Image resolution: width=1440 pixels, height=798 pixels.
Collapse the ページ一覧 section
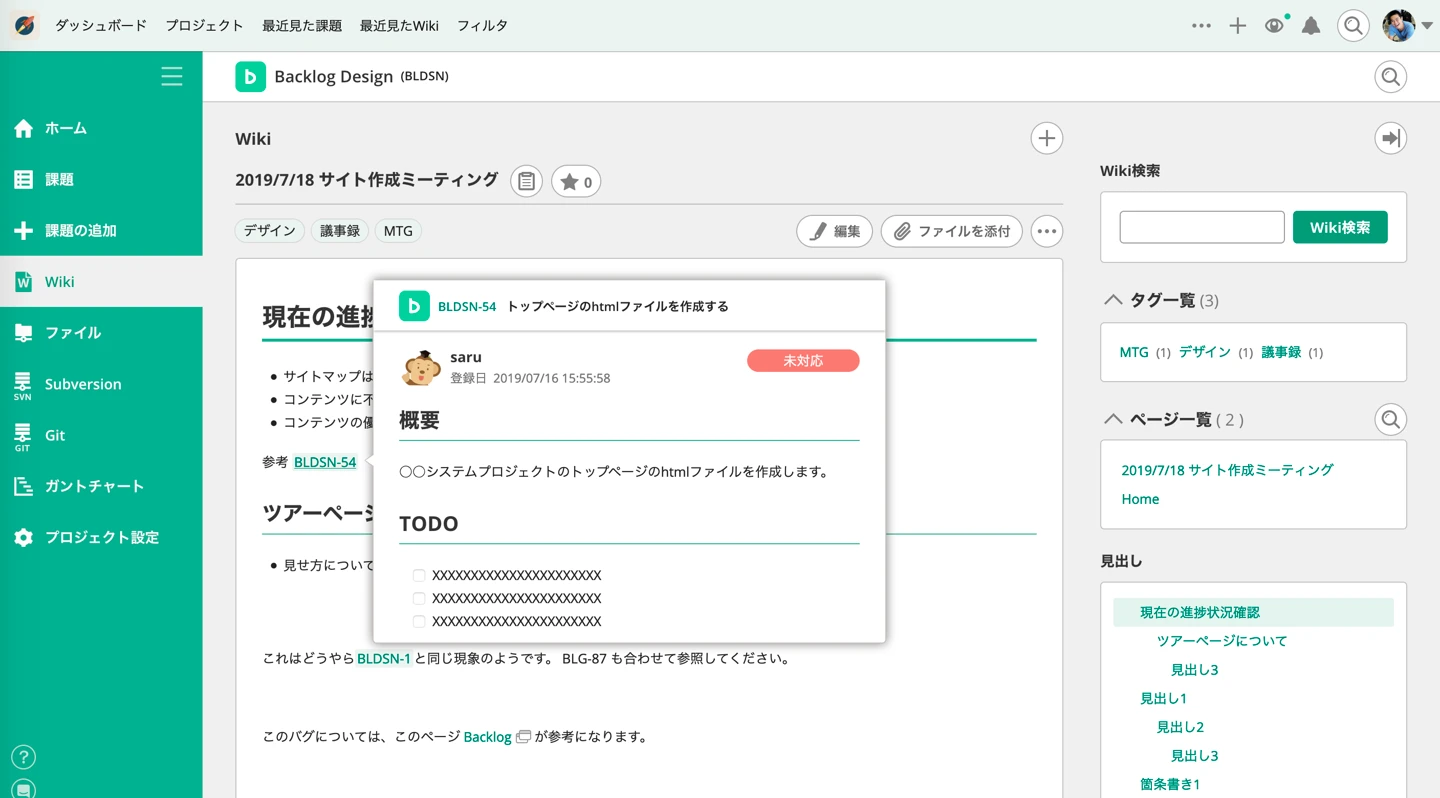(x=1112, y=420)
